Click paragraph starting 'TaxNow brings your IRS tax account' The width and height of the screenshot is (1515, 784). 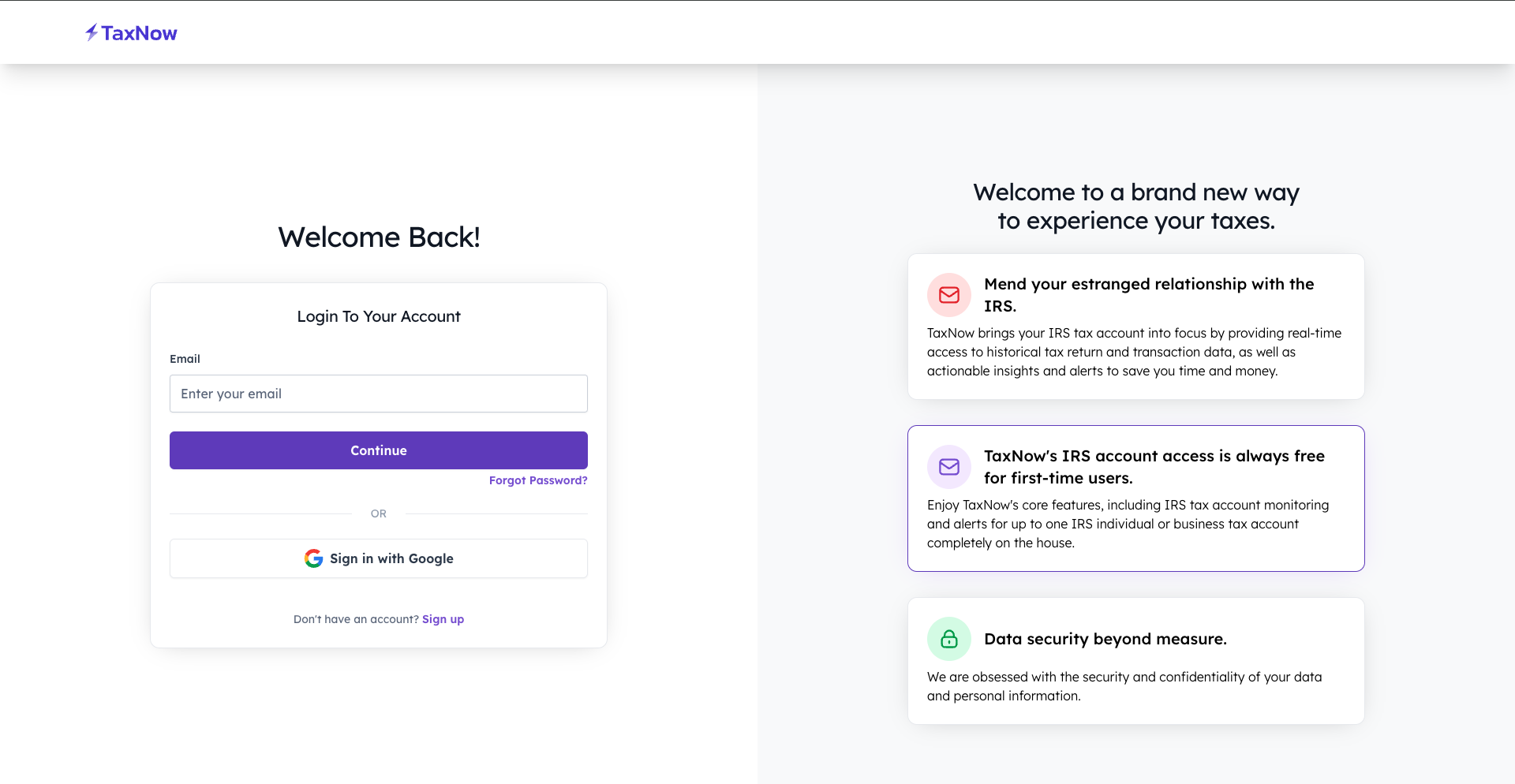(1134, 352)
